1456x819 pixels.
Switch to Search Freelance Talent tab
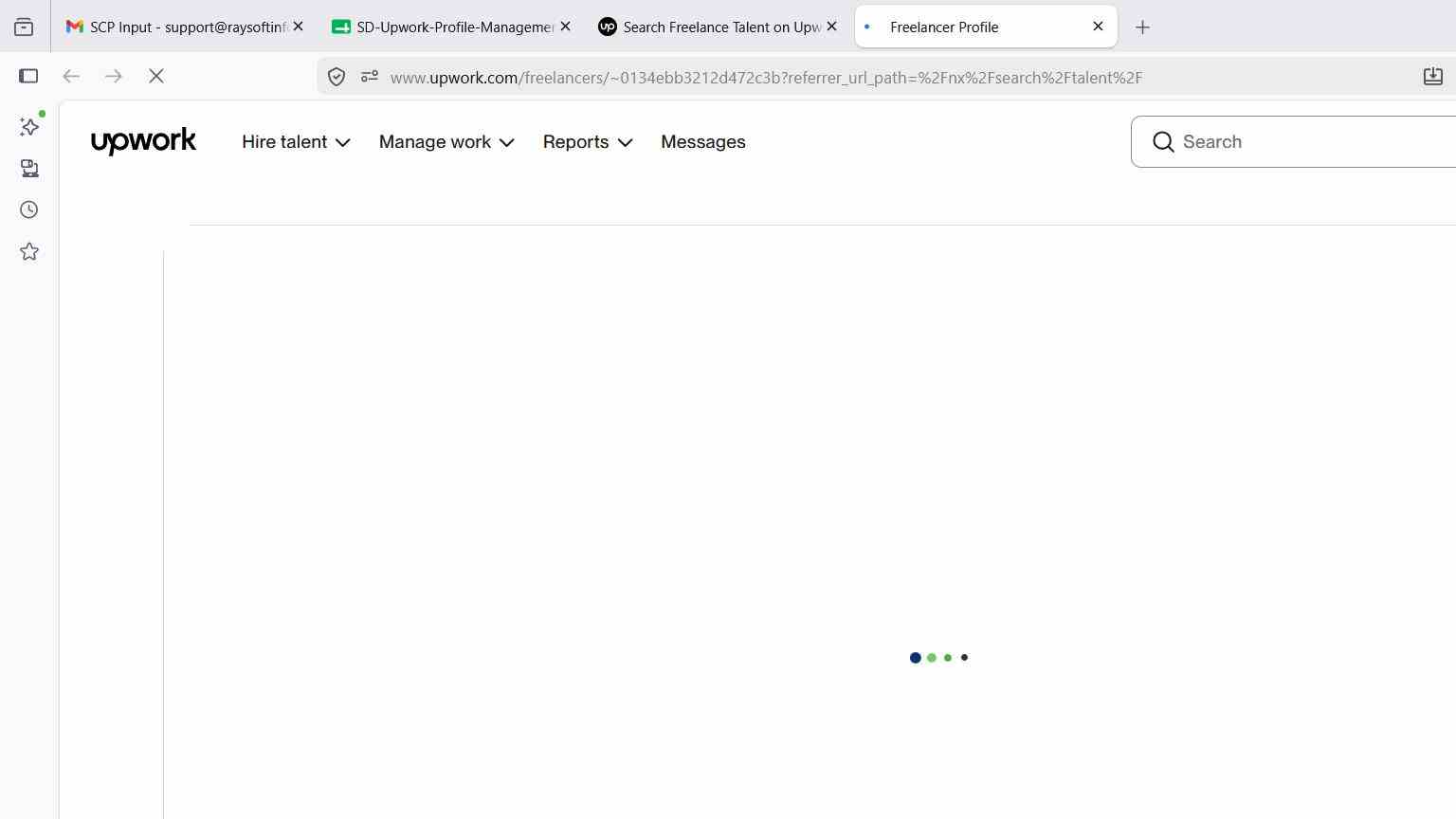coord(718,27)
